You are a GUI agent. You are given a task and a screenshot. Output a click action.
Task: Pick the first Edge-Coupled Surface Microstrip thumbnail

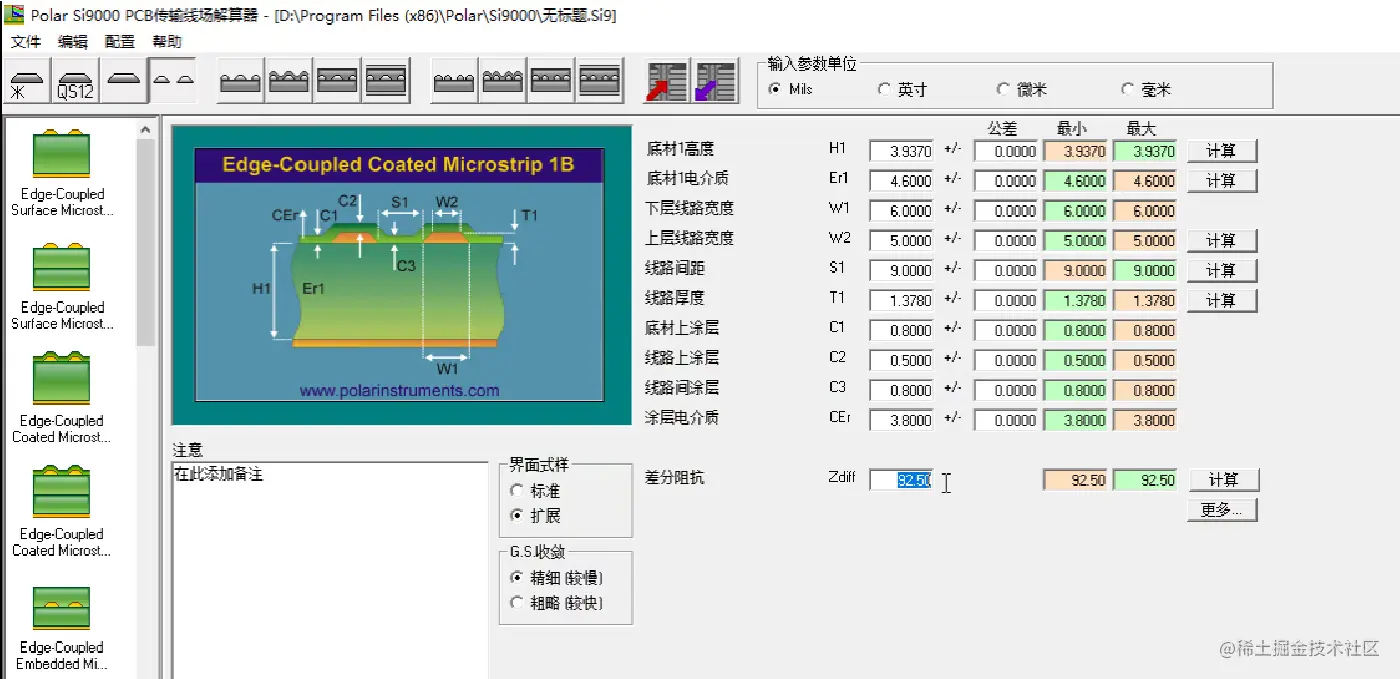(62, 154)
